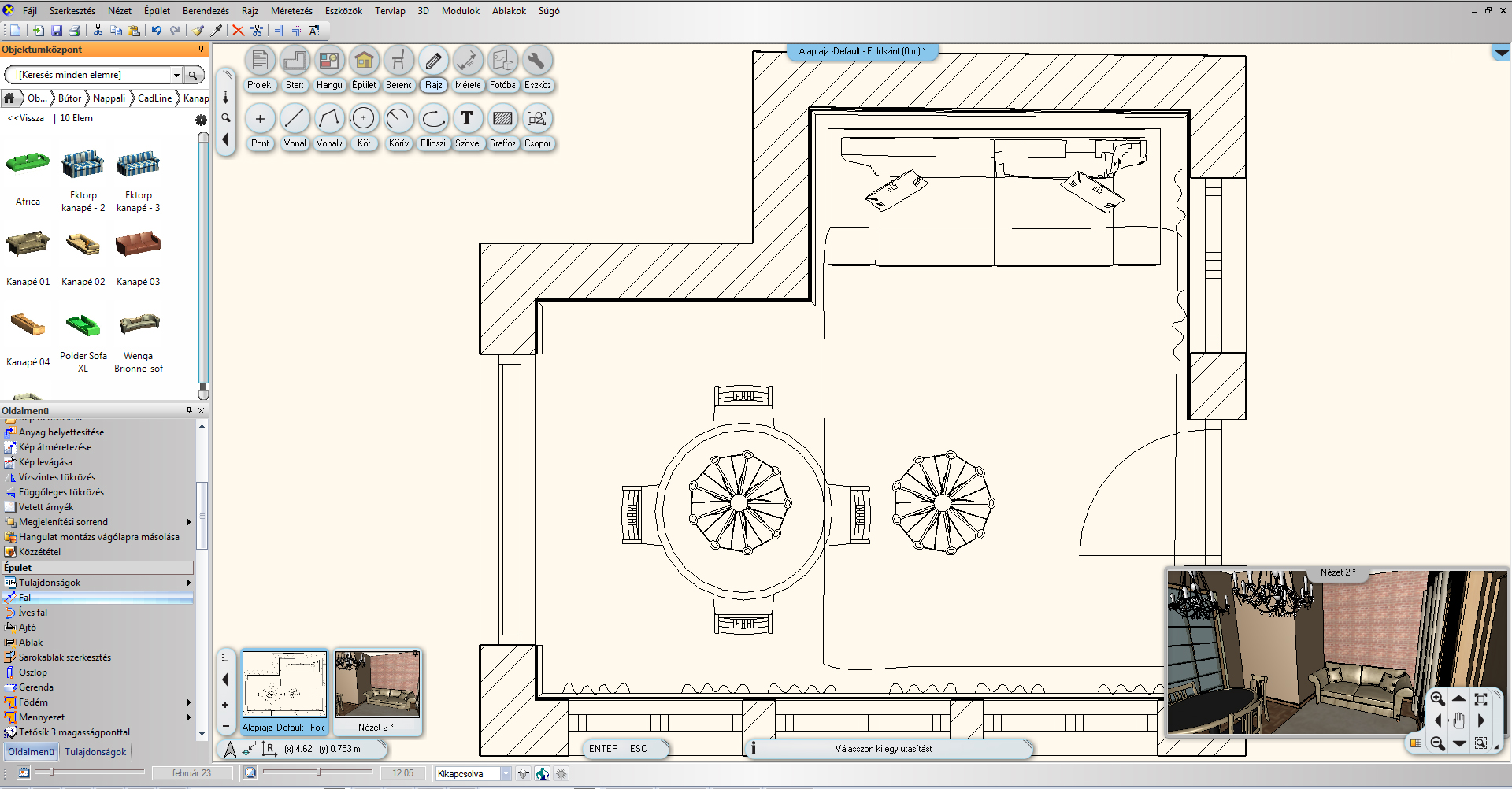Open the Épület menu
Viewport: 1512px width, 789px height.
point(157,11)
